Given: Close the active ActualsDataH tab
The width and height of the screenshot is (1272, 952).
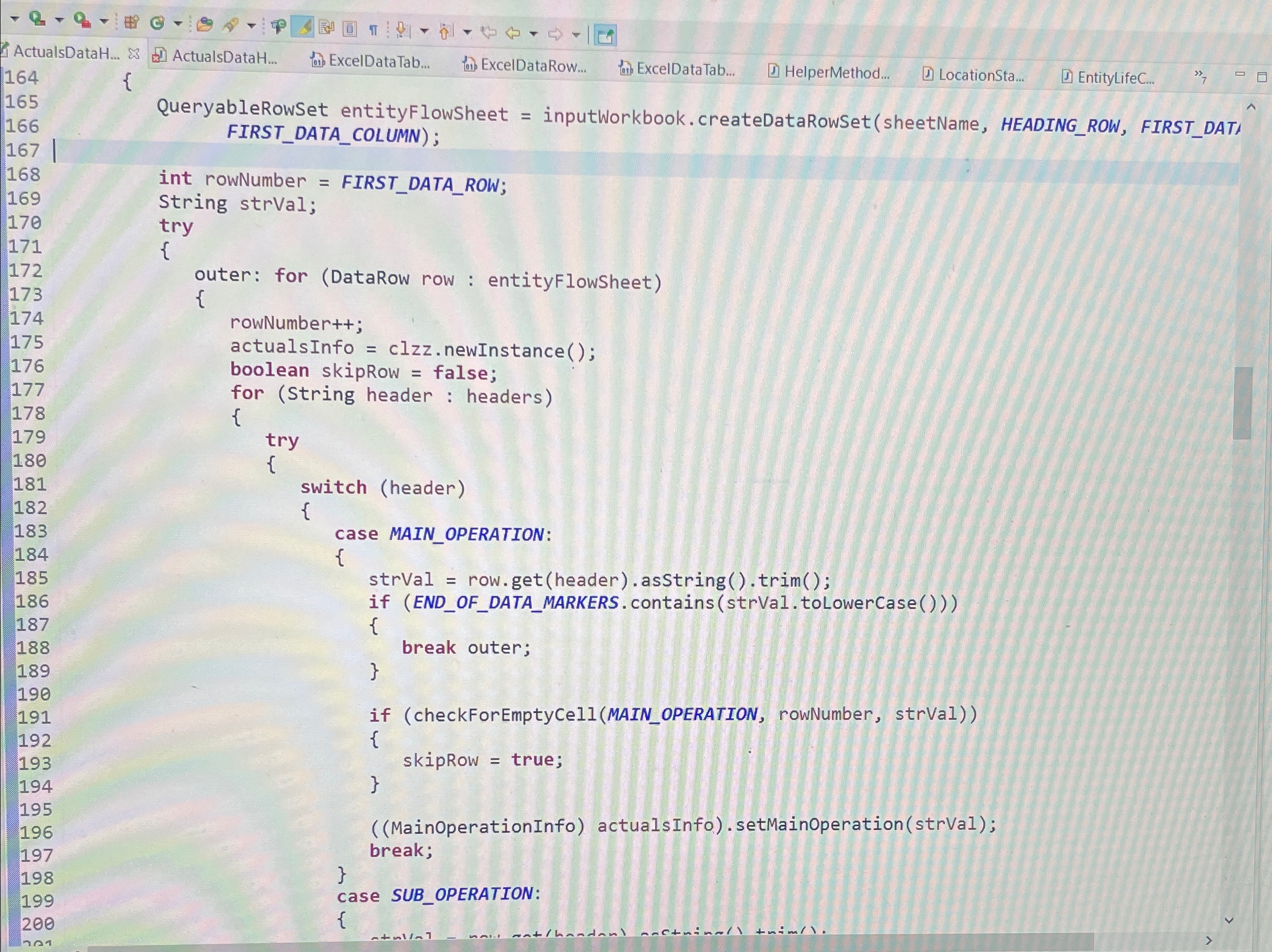Looking at the screenshot, I should [x=134, y=54].
